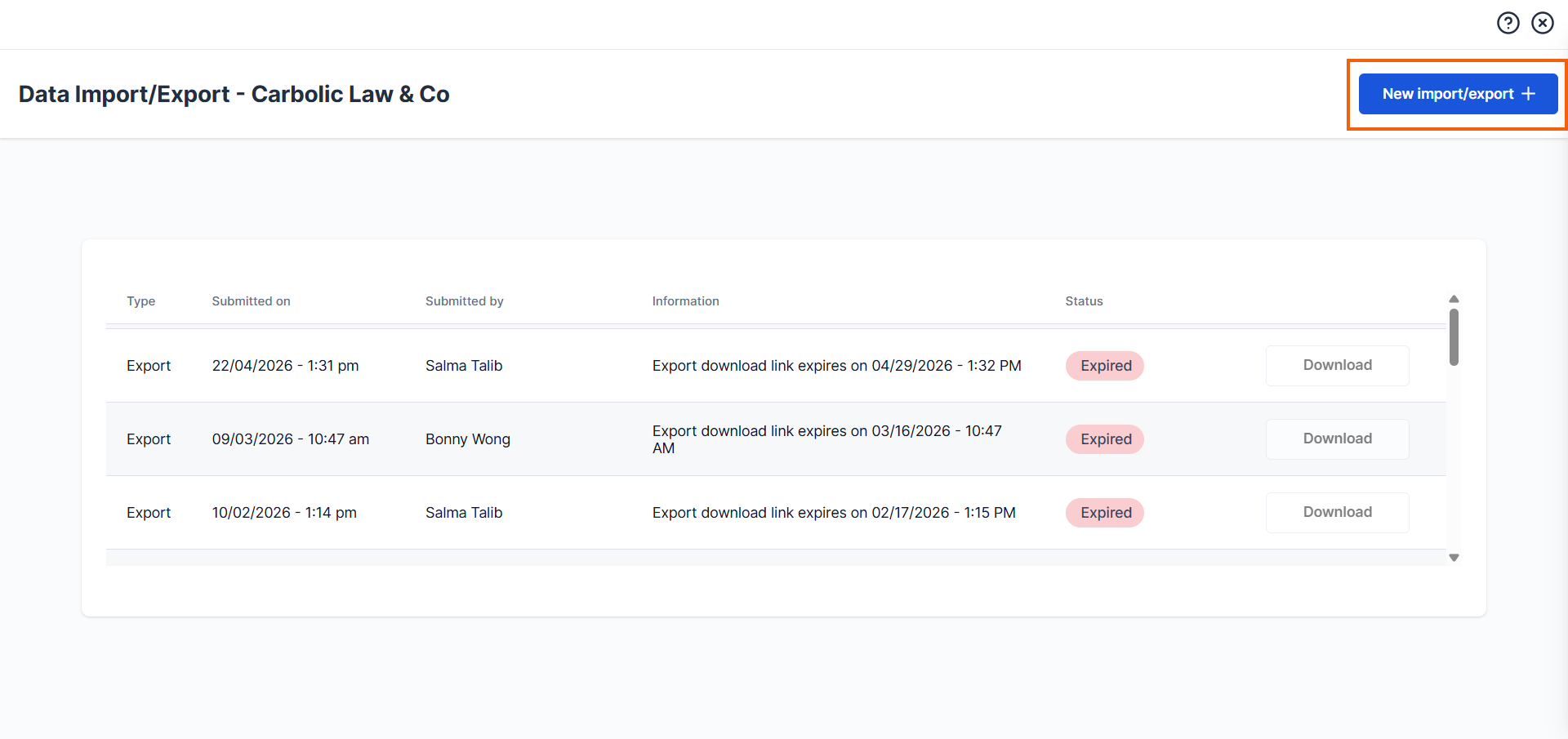Click info text expiring 03/16/2026 - 10:47 AM
The height and width of the screenshot is (739, 1568).
[826, 439]
